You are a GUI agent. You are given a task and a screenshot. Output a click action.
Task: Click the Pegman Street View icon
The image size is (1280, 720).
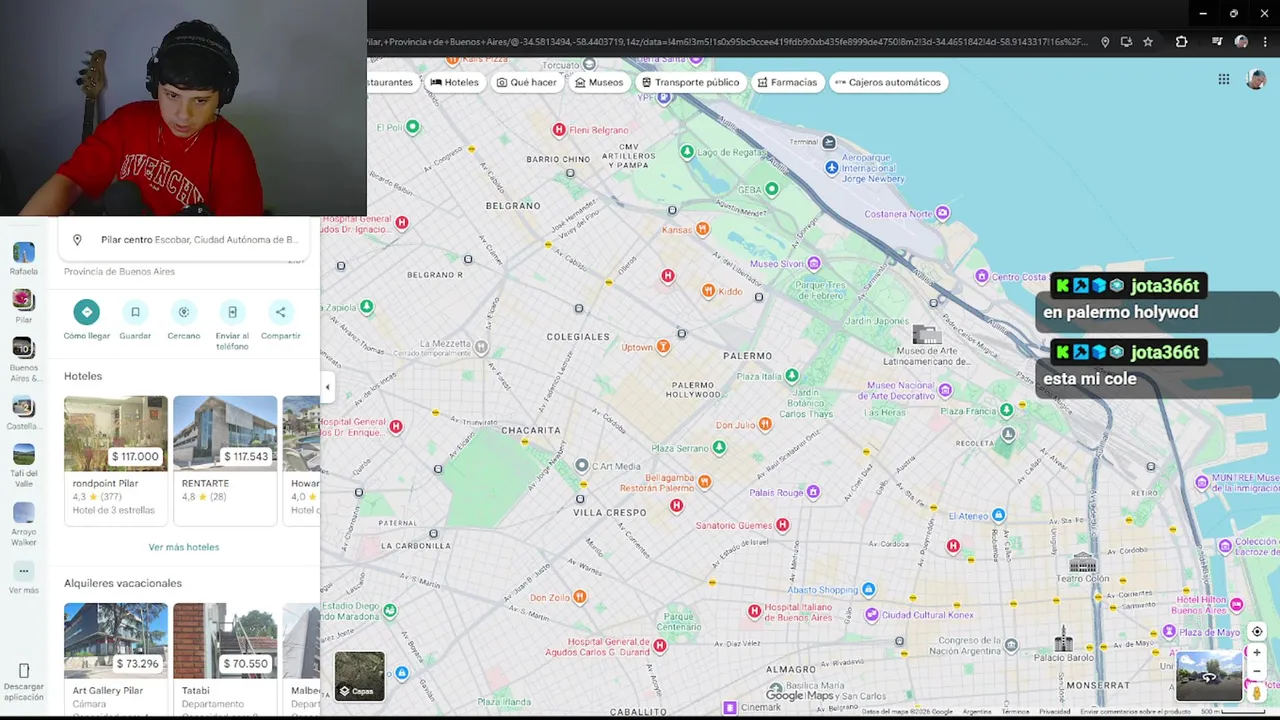point(1257,692)
